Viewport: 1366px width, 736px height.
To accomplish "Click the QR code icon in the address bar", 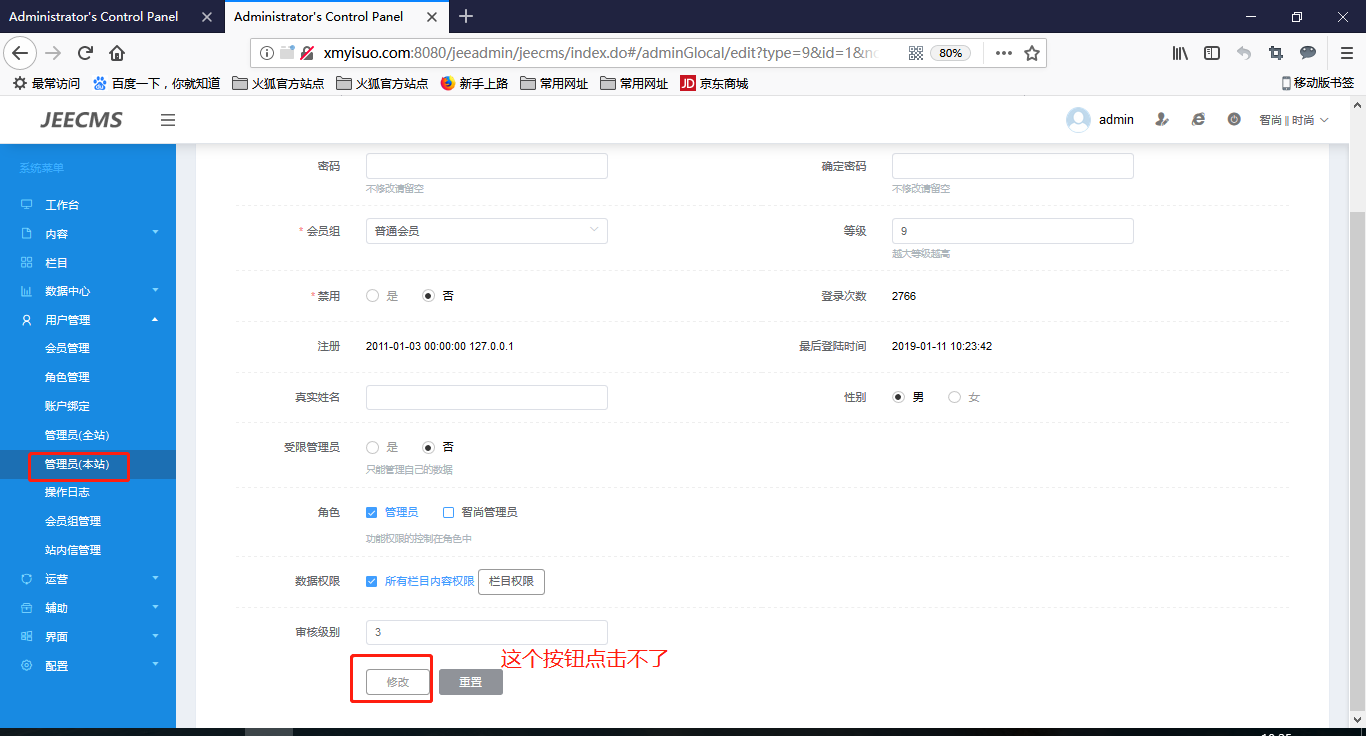I will point(916,53).
